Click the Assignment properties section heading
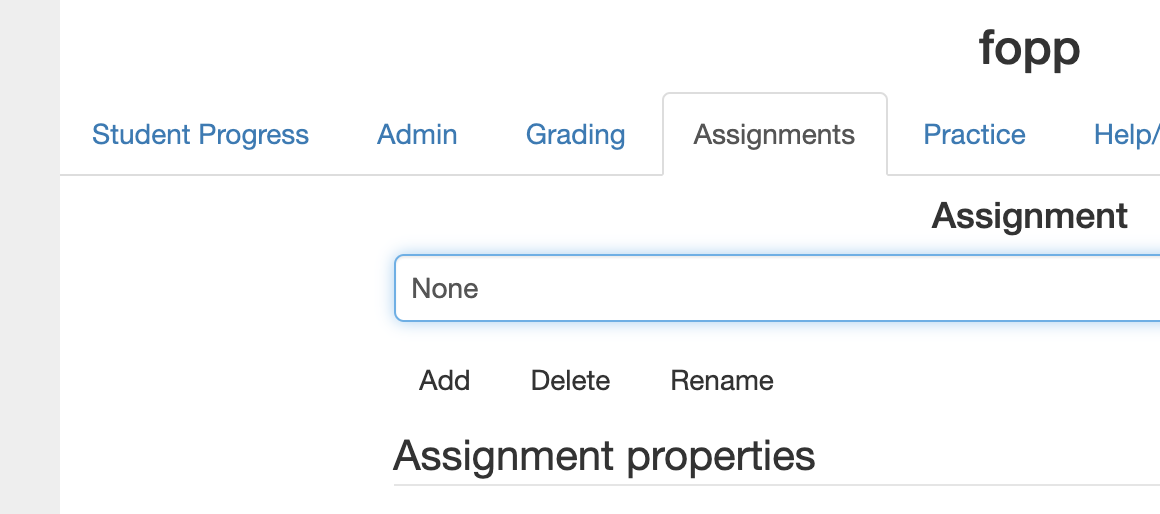This screenshot has height=514, width=1160. (604, 456)
